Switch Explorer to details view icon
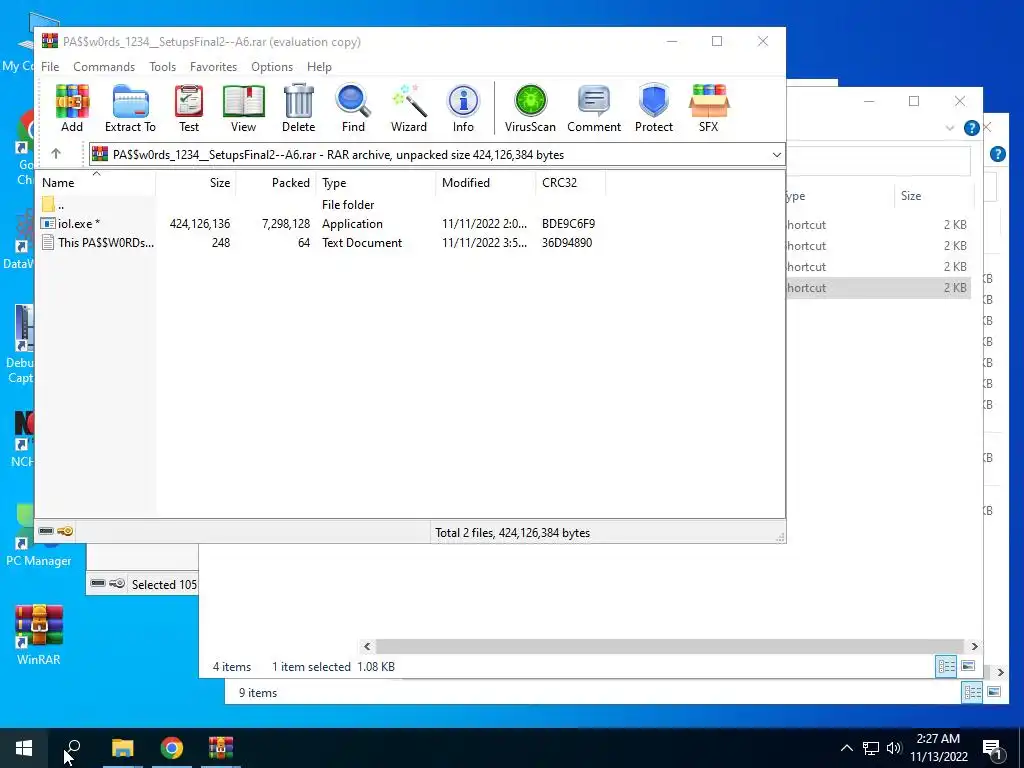This screenshot has width=1024, height=768. click(946, 666)
